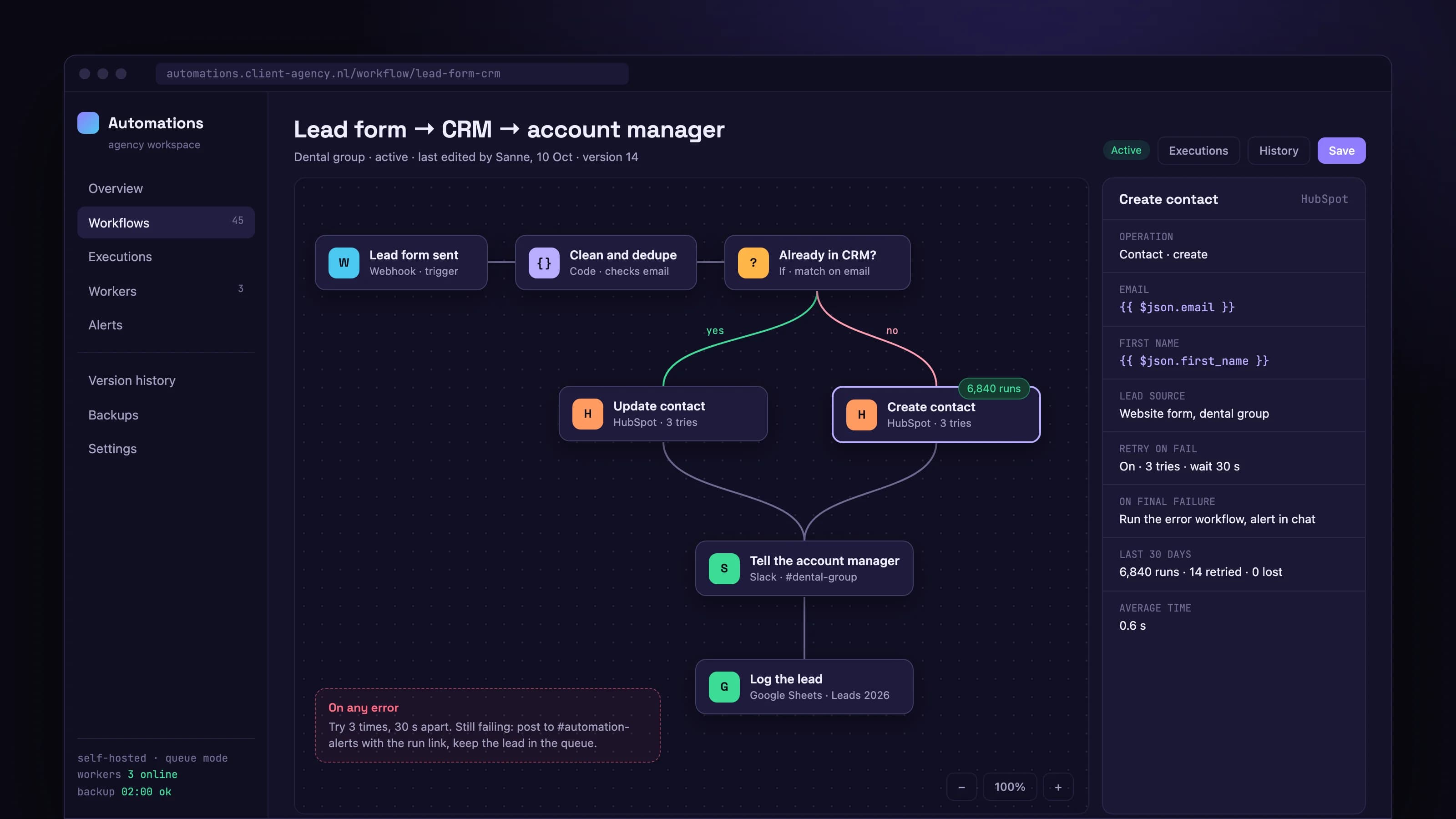Go to Workers in the sidebar
1456x819 pixels.
(166, 291)
